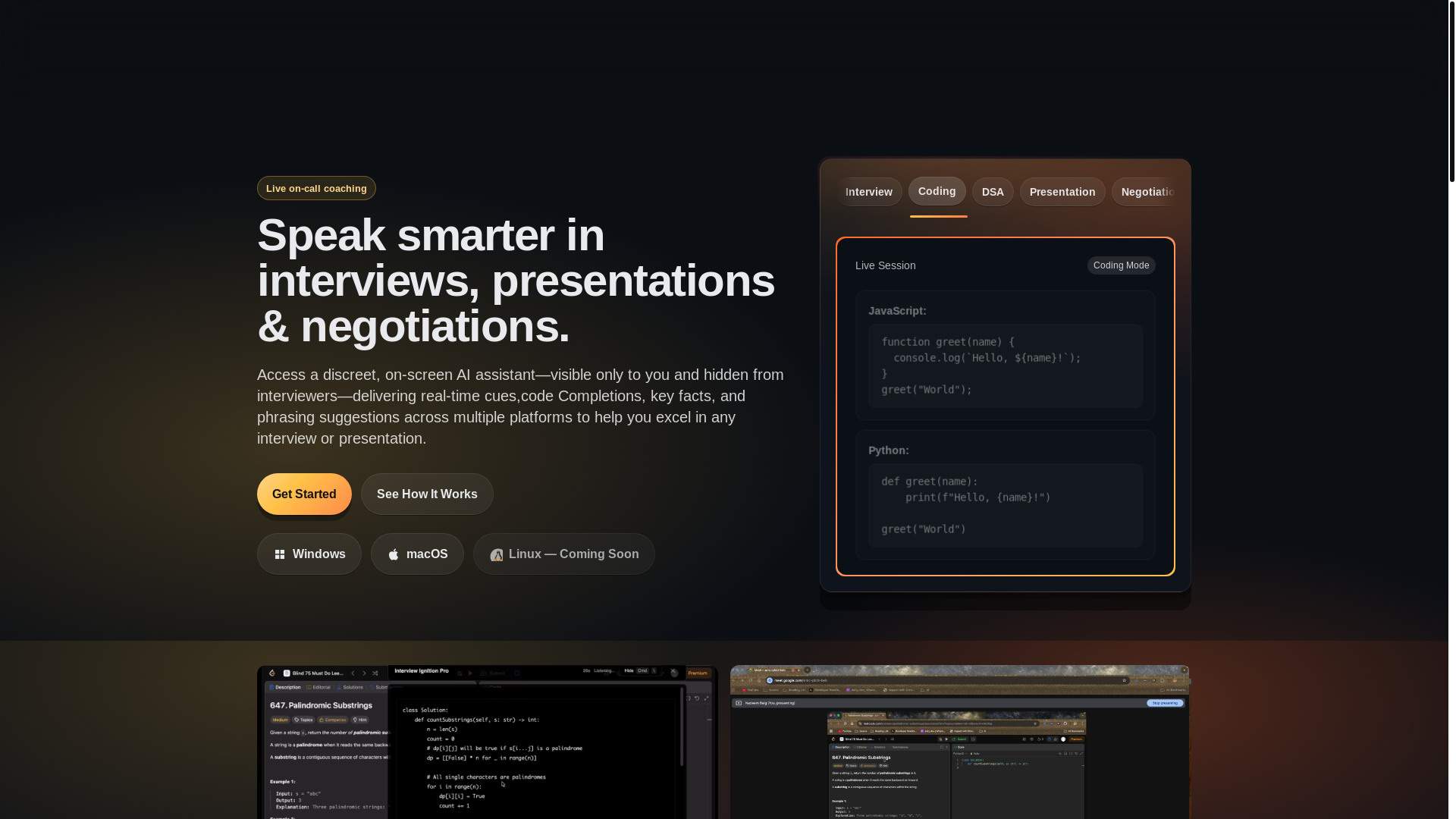
Task: Download for Windows
Action: 309,554
